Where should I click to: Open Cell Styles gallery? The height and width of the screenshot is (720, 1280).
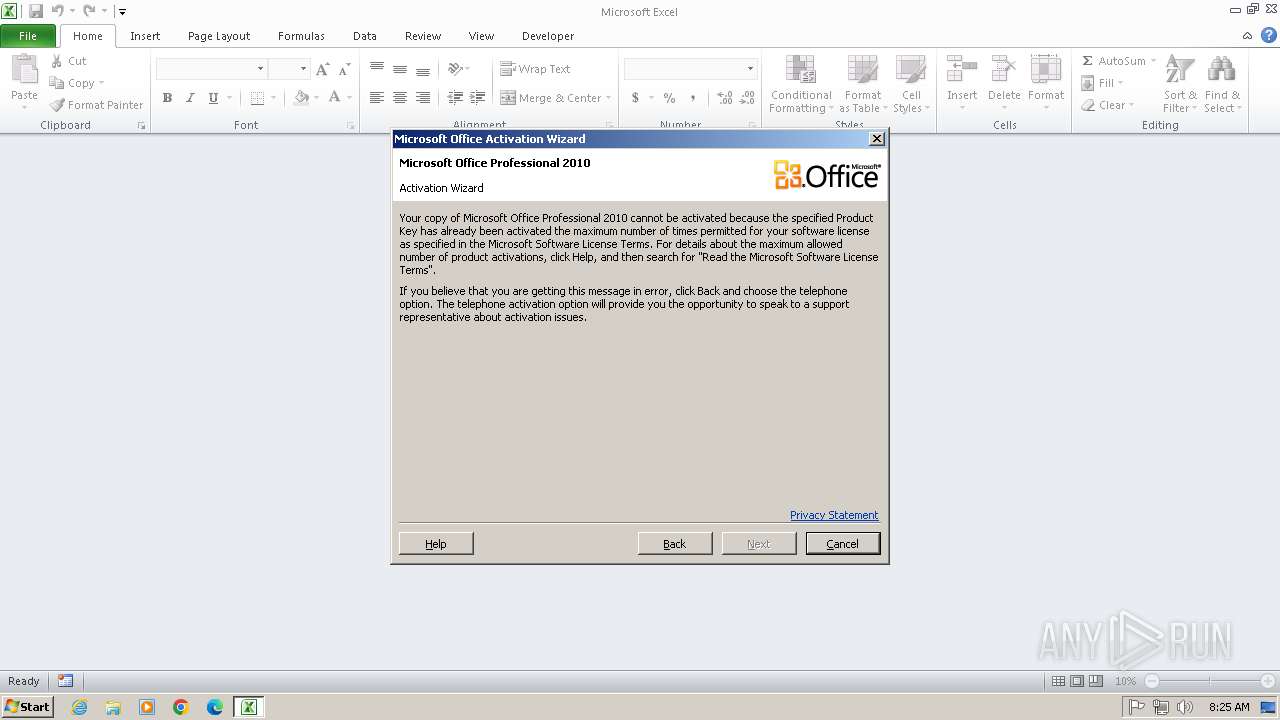point(910,84)
